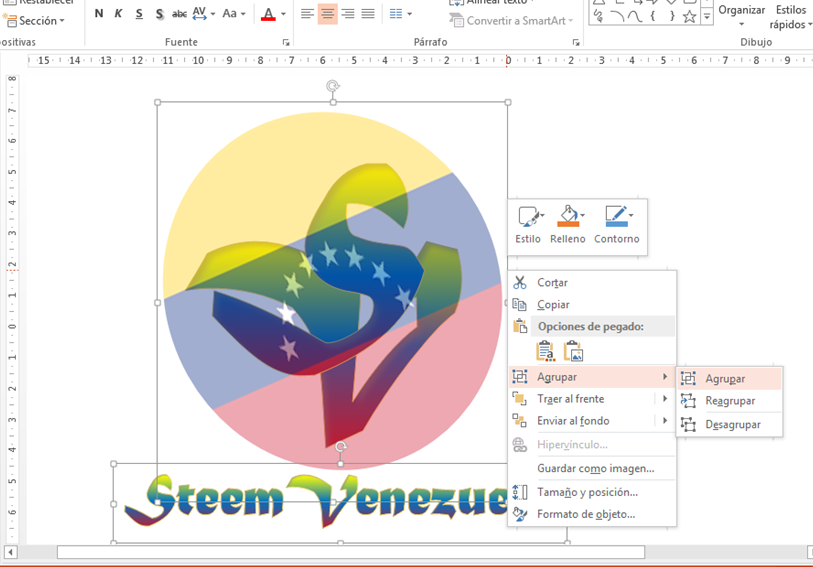Open Tamaño y posición...

tap(592, 492)
